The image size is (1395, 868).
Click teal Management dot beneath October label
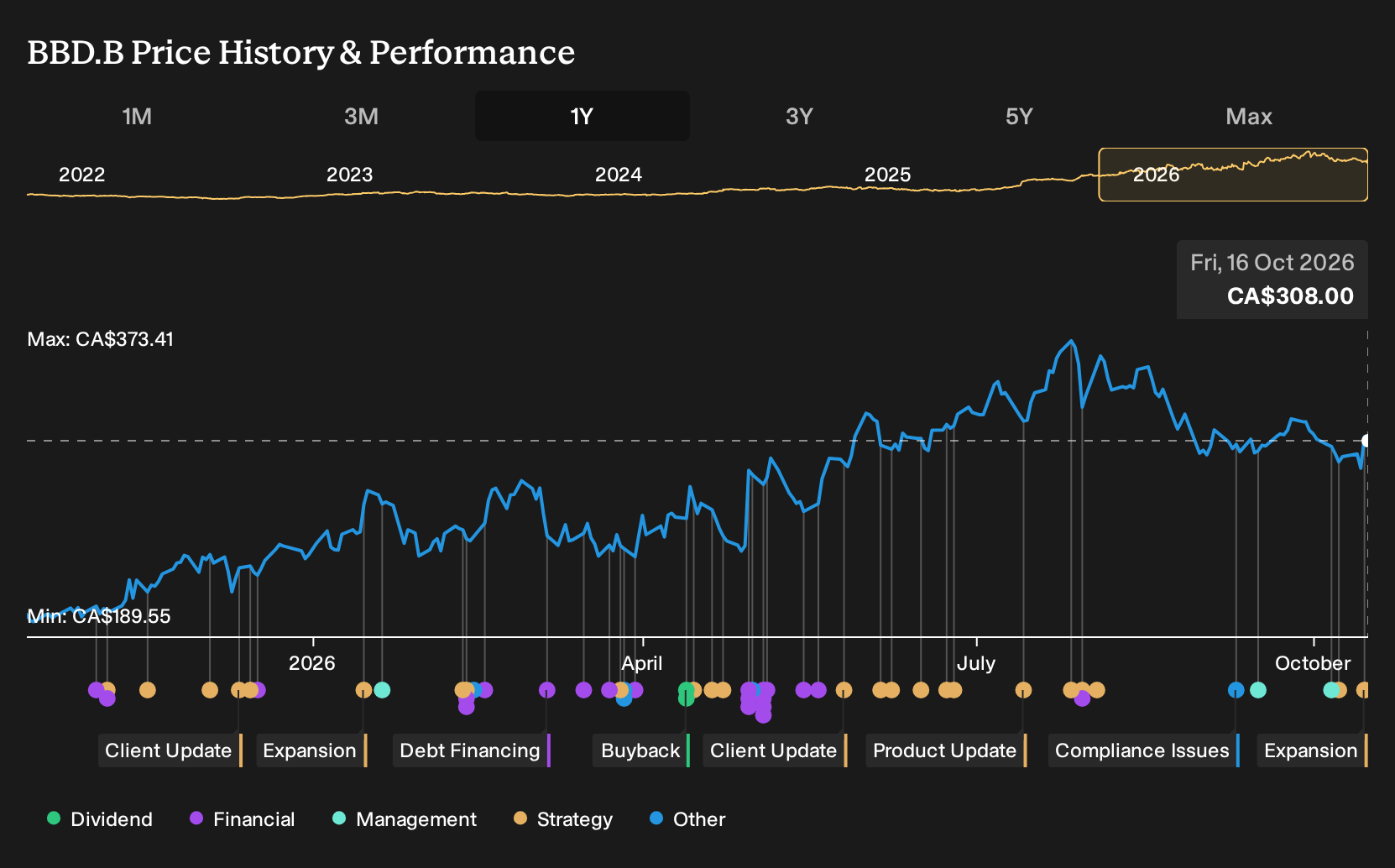[x=1331, y=690]
